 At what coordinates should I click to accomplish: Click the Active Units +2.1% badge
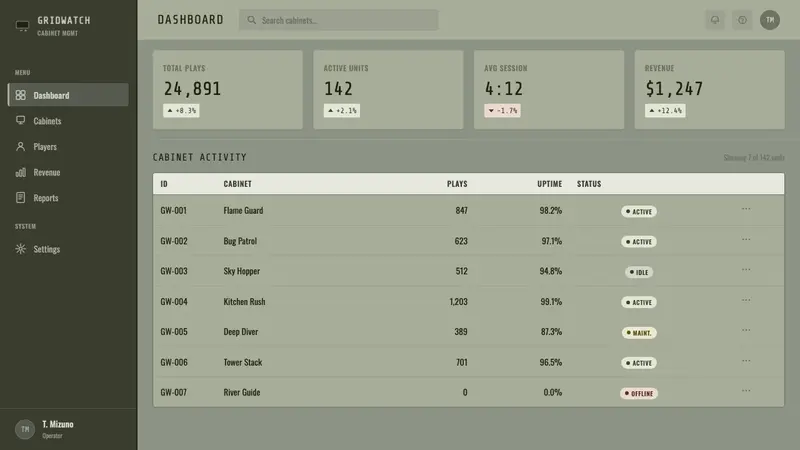[342, 110]
